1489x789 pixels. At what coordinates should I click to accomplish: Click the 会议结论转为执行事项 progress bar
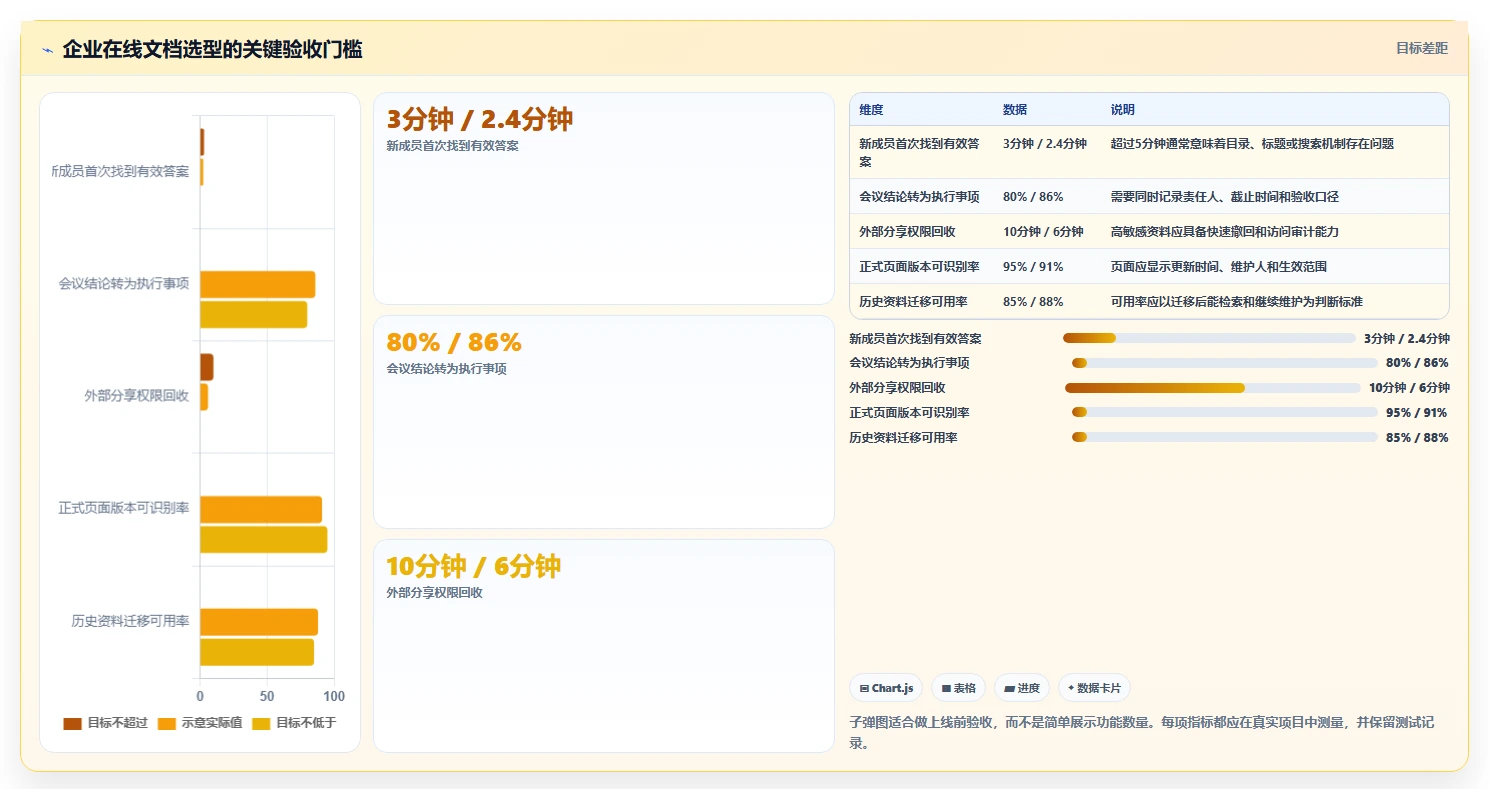[x=1224, y=363]
